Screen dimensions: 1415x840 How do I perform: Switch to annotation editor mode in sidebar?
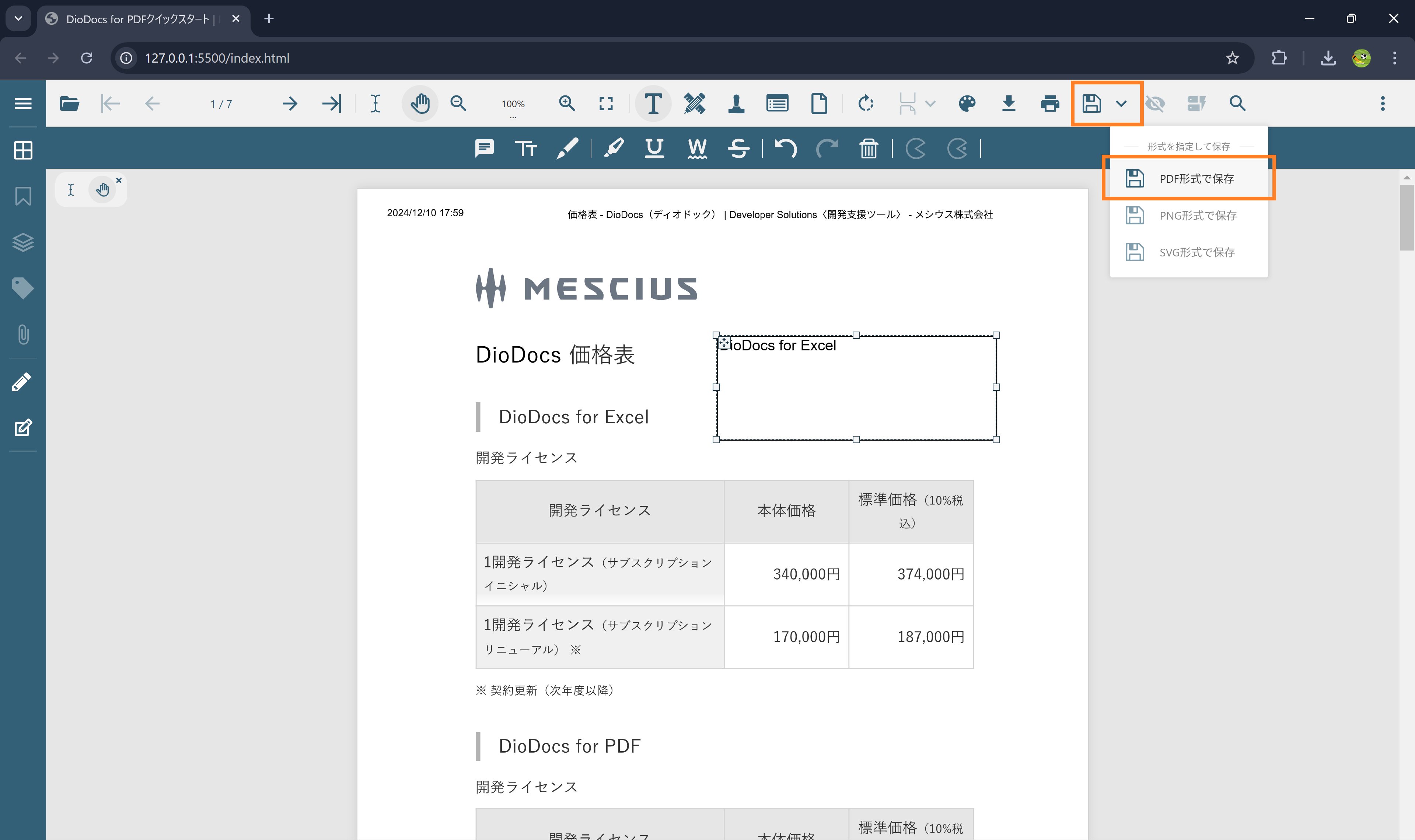(22, 382)
